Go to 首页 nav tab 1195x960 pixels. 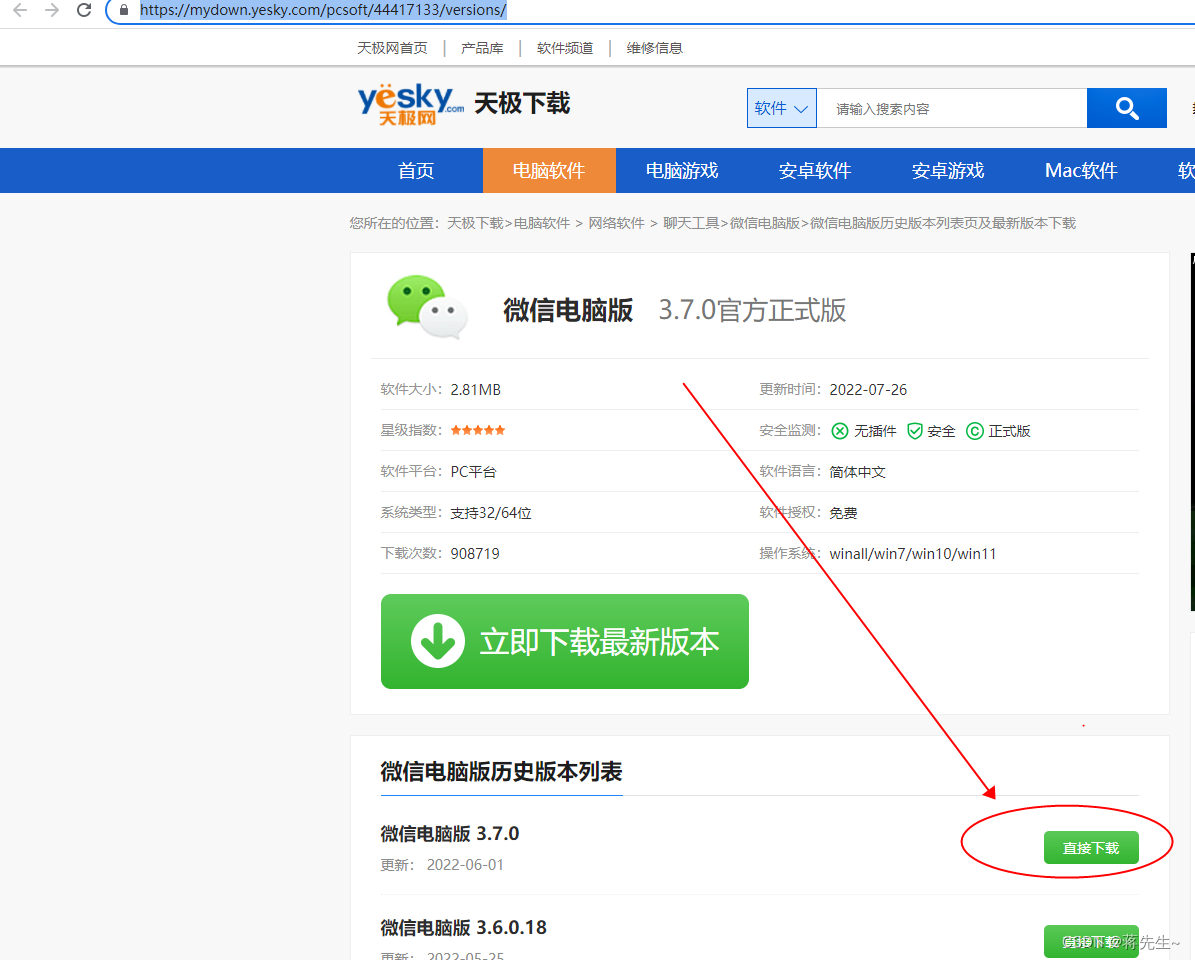[416, 171]
